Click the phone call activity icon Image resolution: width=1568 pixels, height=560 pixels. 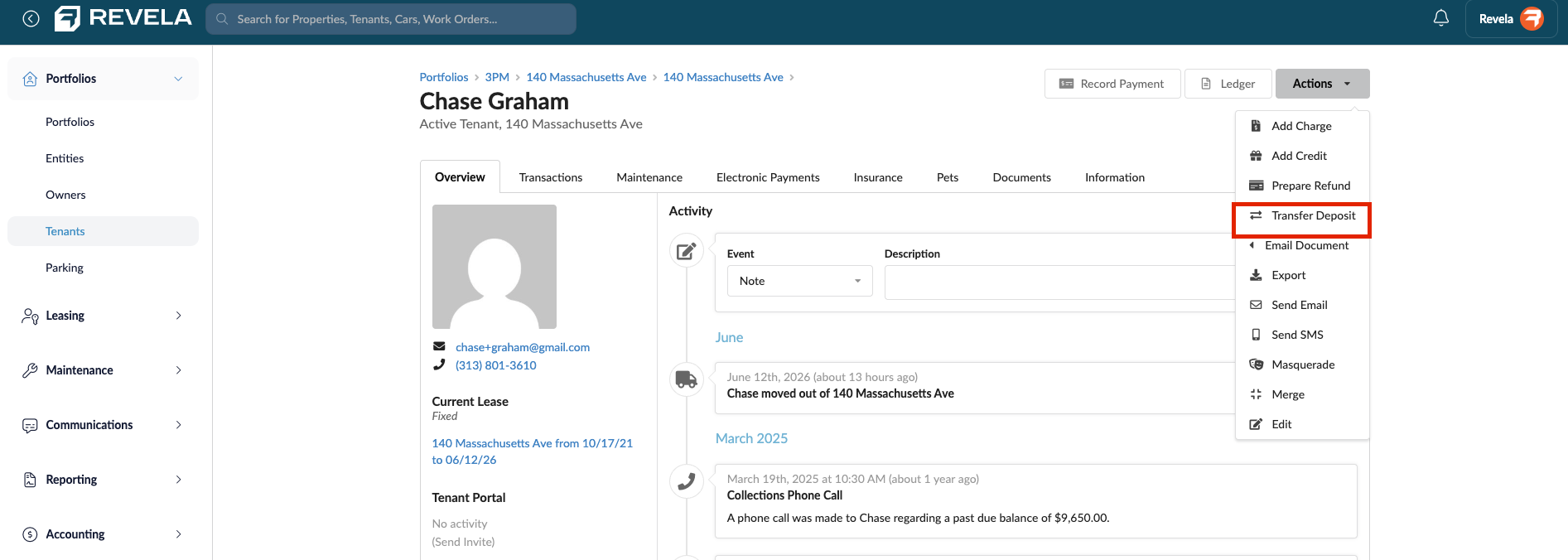(x=687, y=481)
